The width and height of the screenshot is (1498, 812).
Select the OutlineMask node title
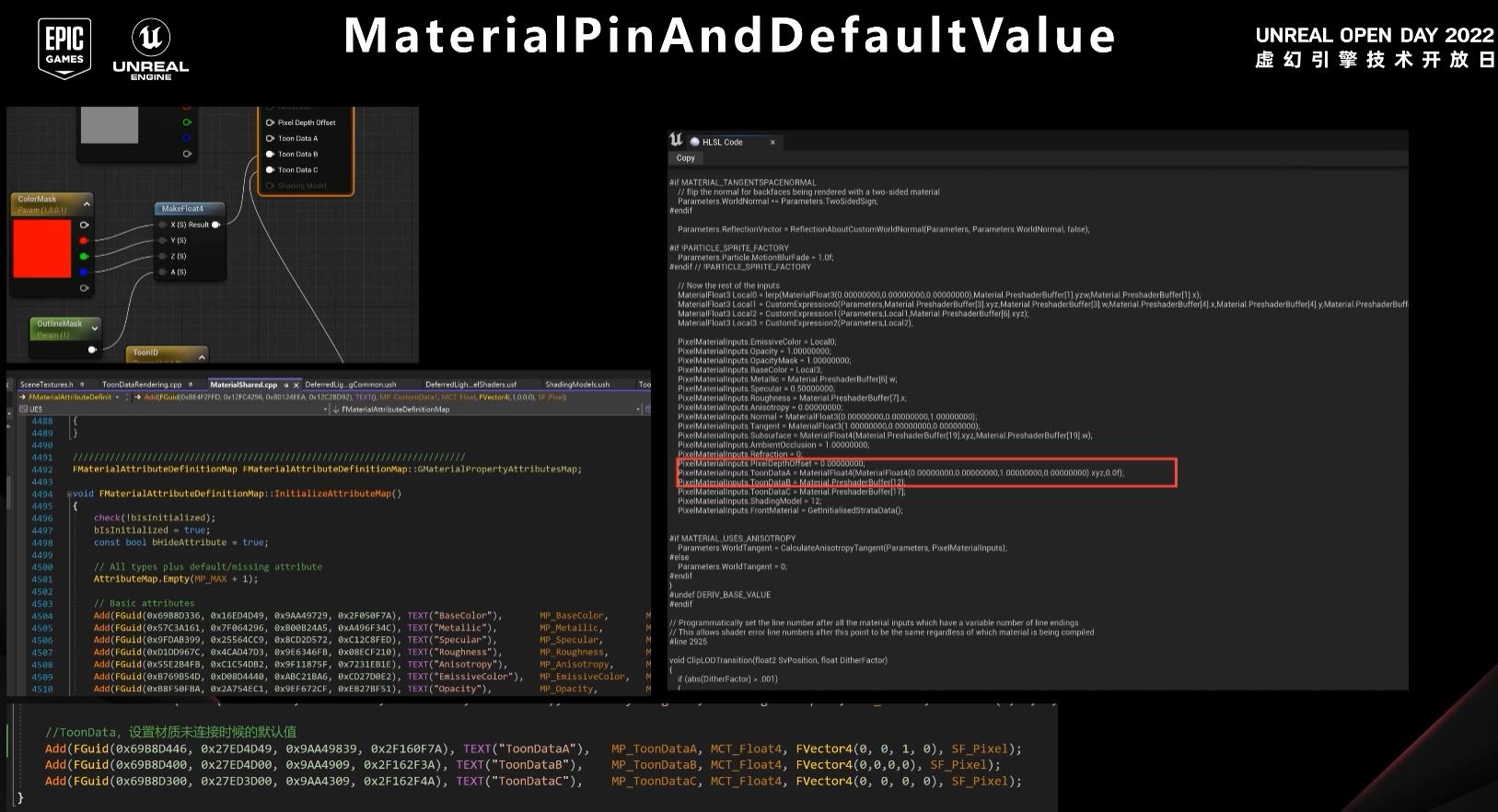tap(60, 324)
